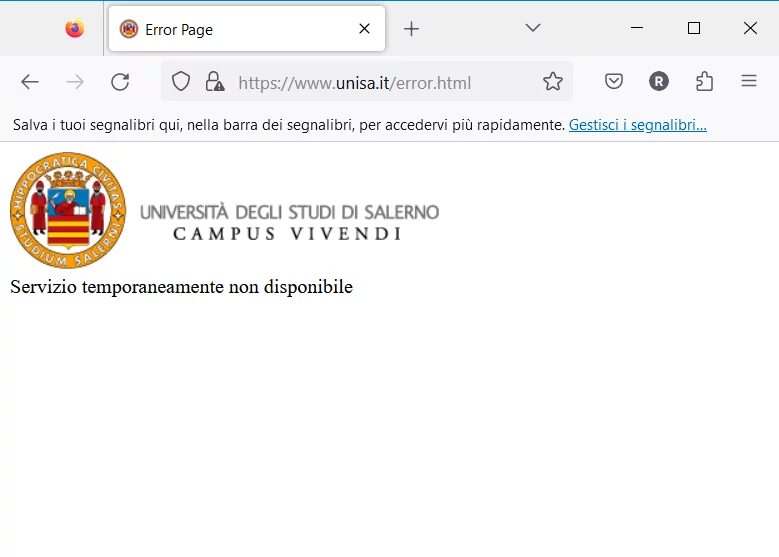Minimize the Firefox window
779x557 pixels.
click(x=637, y=28)
